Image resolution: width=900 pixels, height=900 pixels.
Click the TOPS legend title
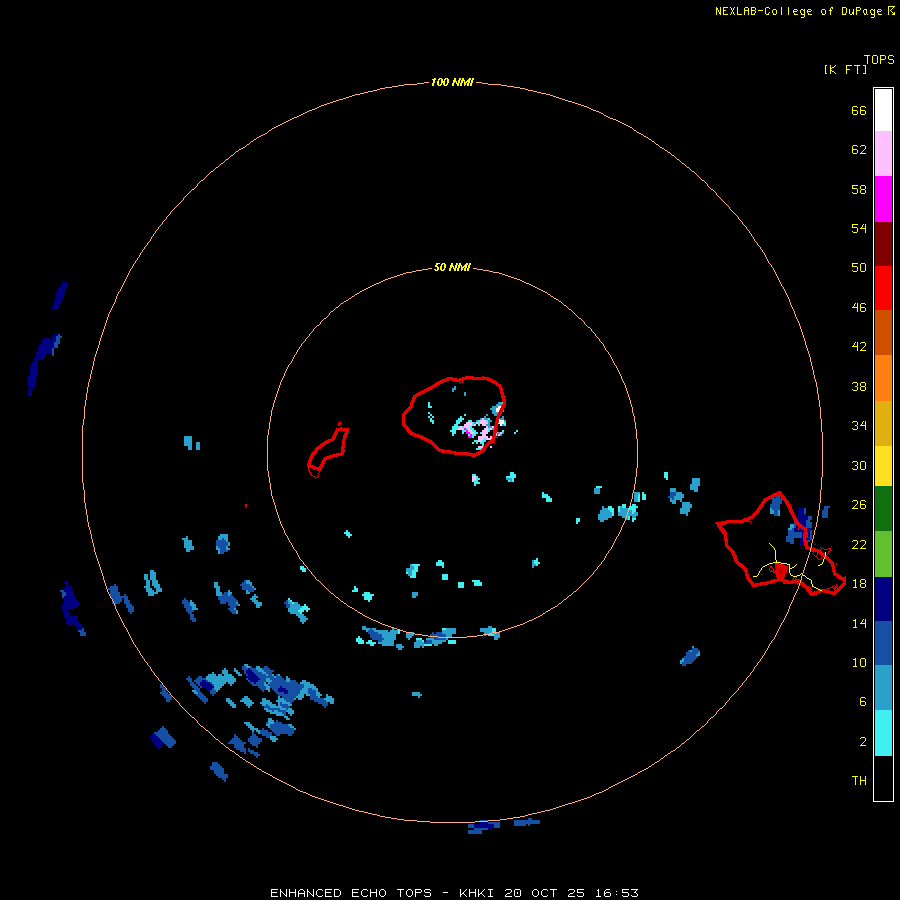click(879, 59)
